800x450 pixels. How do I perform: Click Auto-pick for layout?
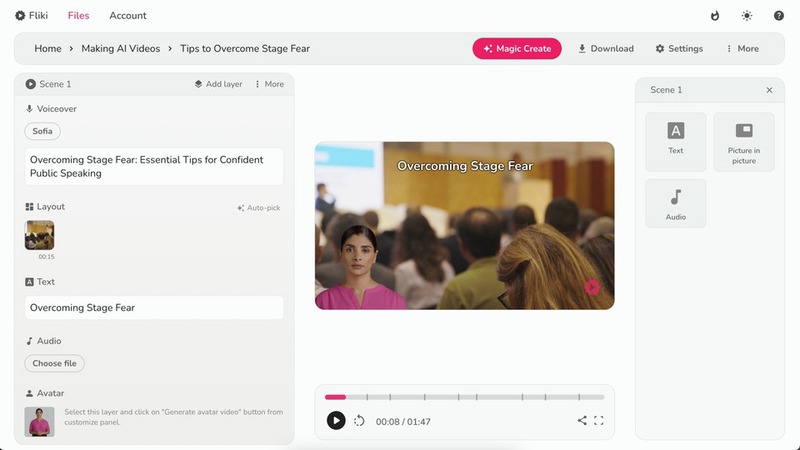[259, 208]
